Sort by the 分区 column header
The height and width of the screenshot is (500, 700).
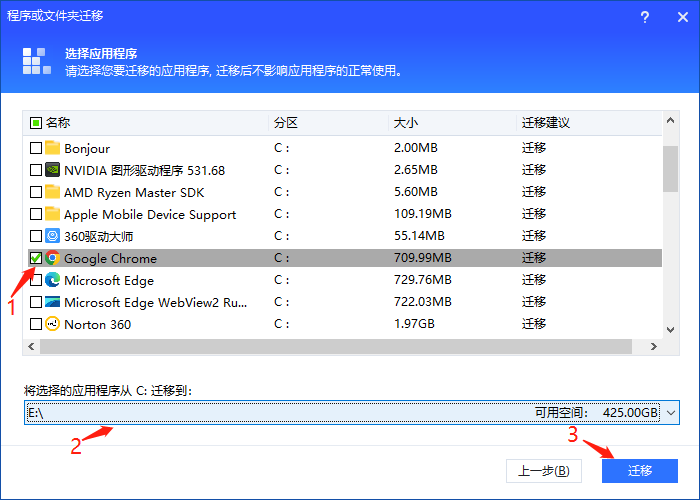(286, 123)
